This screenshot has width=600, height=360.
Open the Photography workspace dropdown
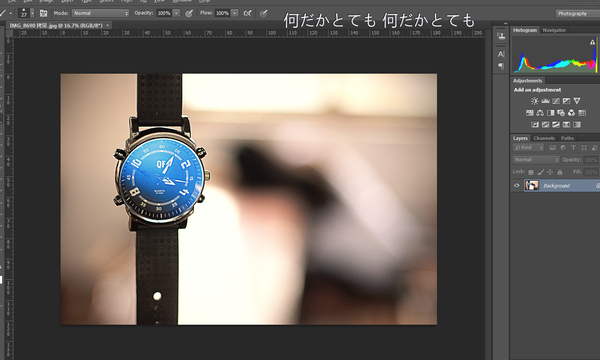[x=577, y=14]
